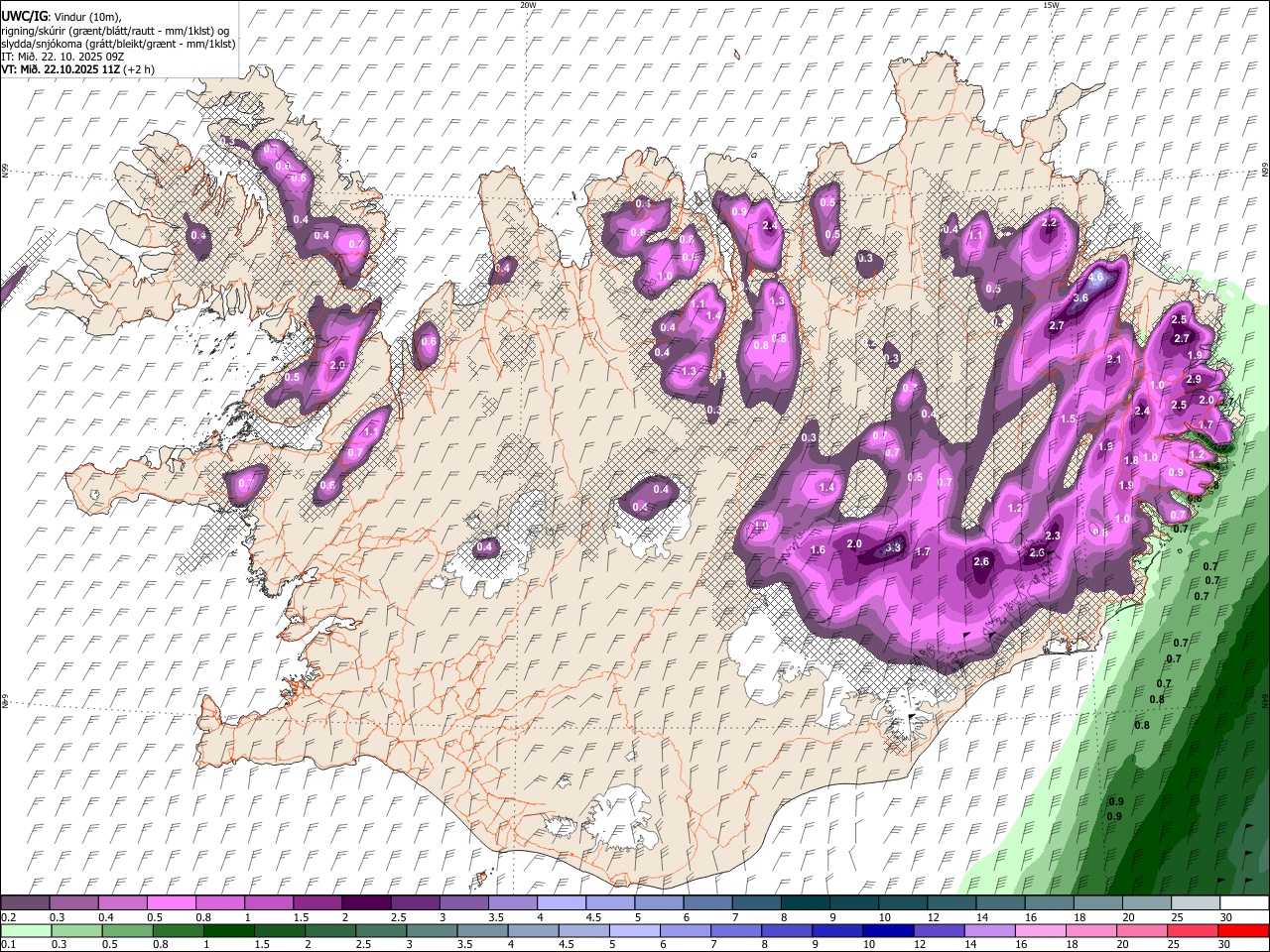Image resolution: width=1270 pixels, height=952 pixels.
Task: Select the palest green bottom swatch between 0.1 and 0.3
Action: pos(26,930)
